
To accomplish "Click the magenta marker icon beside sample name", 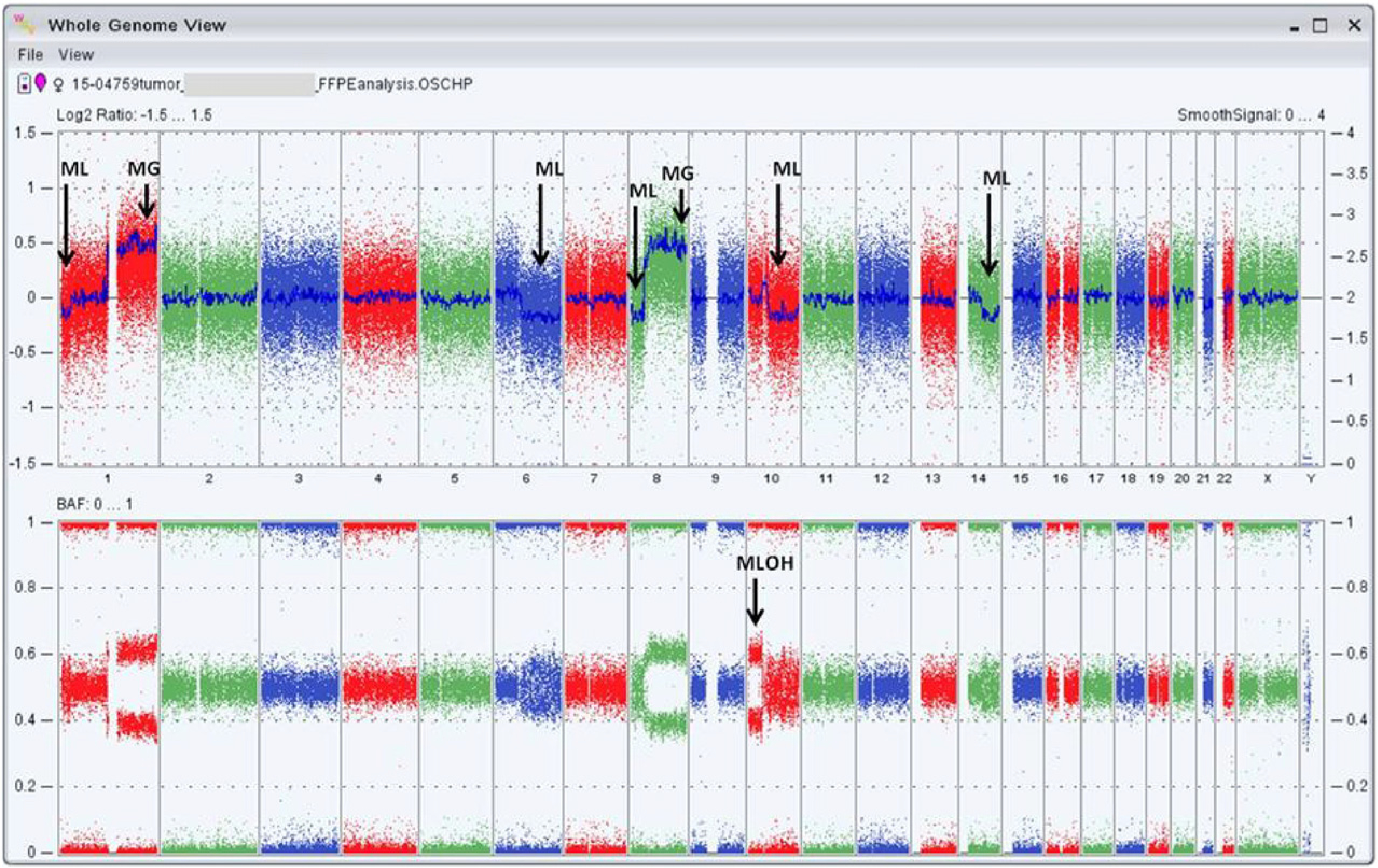I will (x=40, y=82).
